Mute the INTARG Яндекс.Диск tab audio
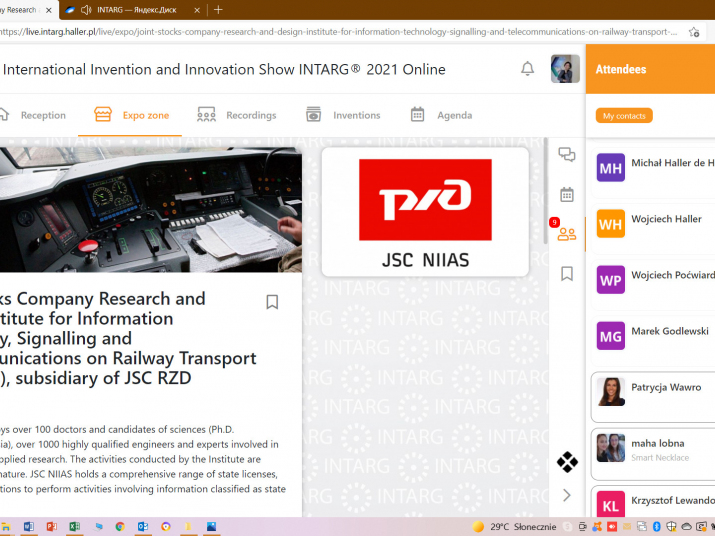 click(x=86, y=10)
